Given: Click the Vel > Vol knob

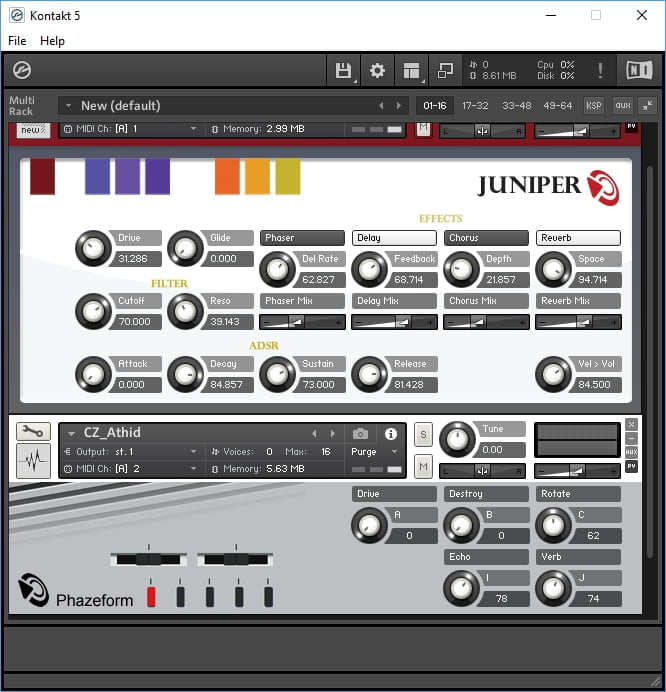Looking at the screenshot, I should coord(553,374).
